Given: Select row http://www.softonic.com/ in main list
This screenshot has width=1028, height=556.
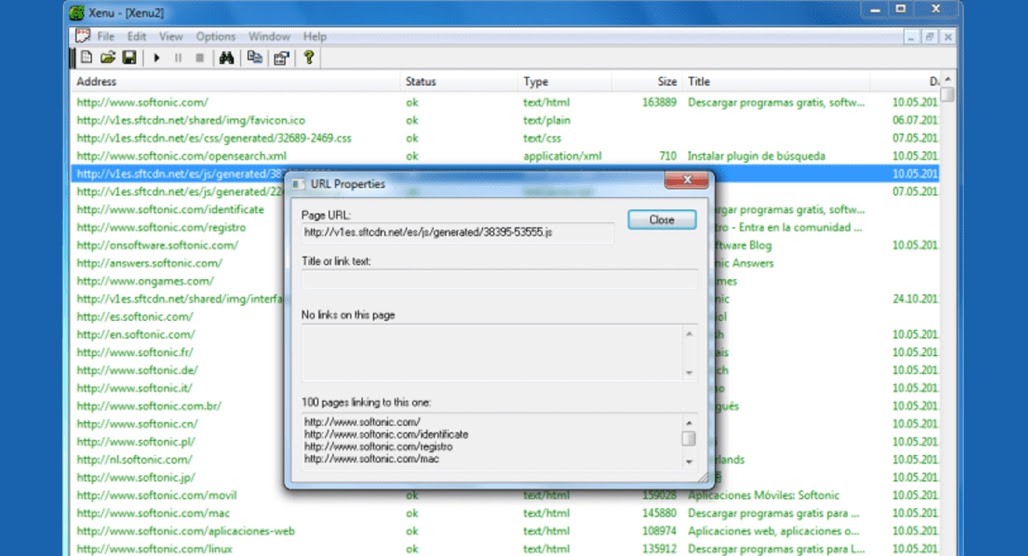Looking at the screenshot, I should coord(142,102).
